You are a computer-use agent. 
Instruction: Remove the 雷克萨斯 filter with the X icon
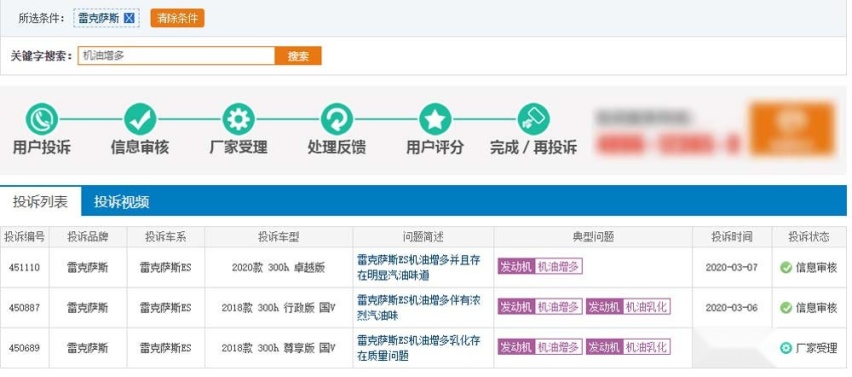129,18
